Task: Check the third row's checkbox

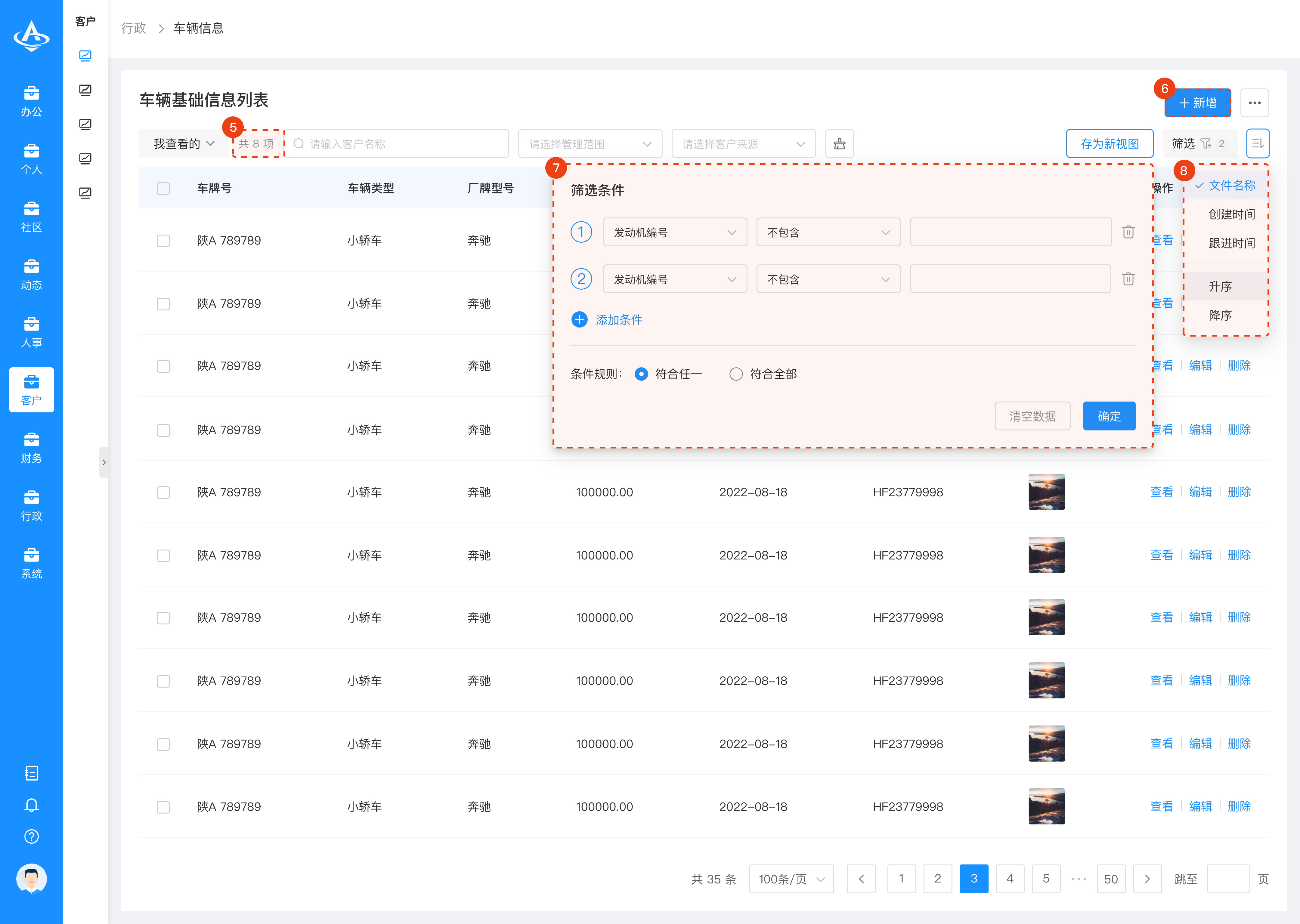Action: [x=163, y=366]
